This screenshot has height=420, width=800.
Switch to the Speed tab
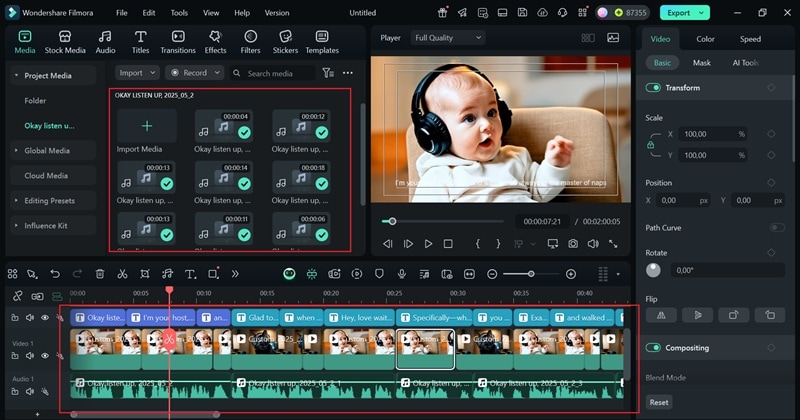point(750,39)
